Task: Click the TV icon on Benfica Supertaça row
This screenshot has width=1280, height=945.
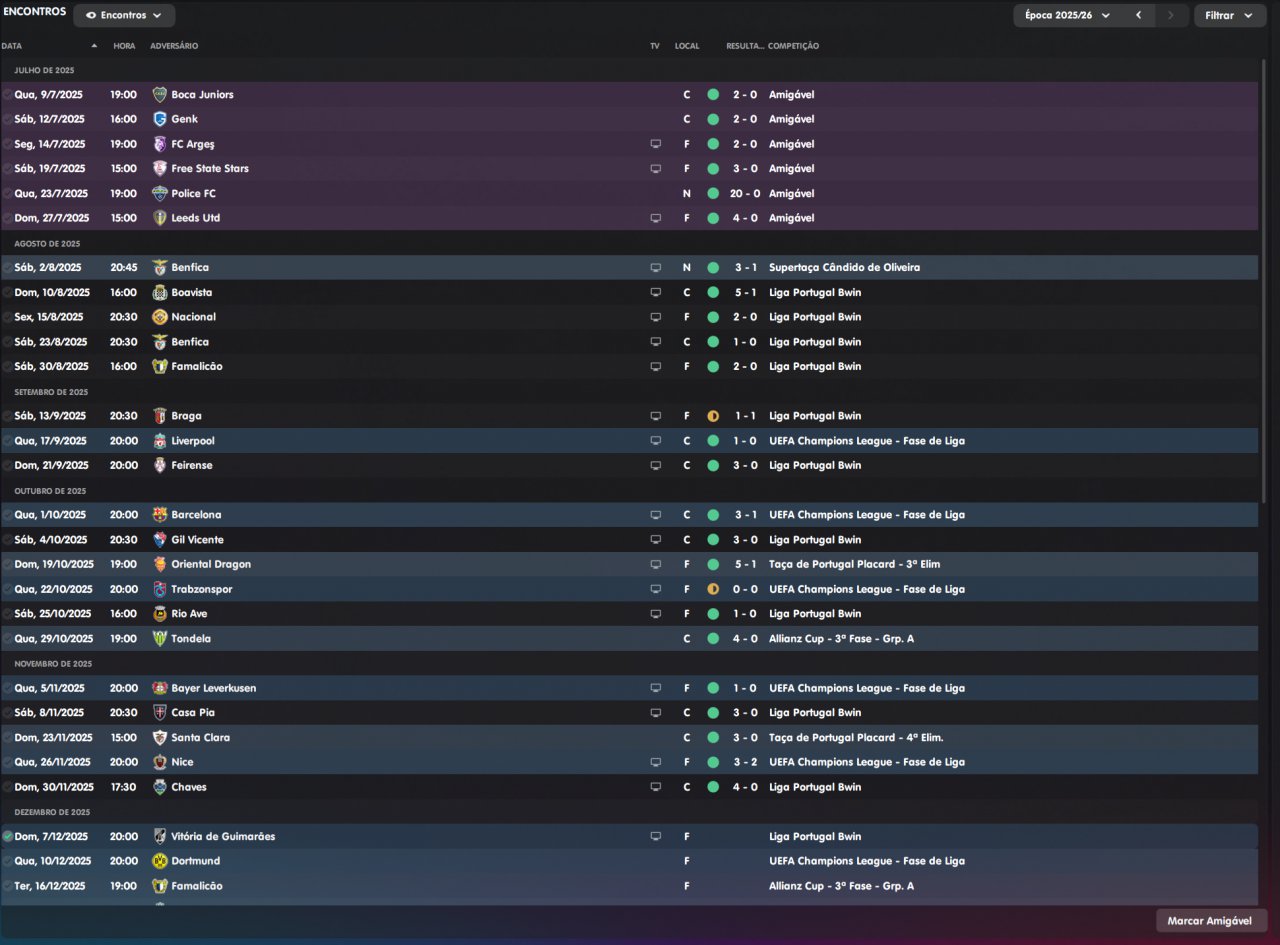Action: (656, 268)
